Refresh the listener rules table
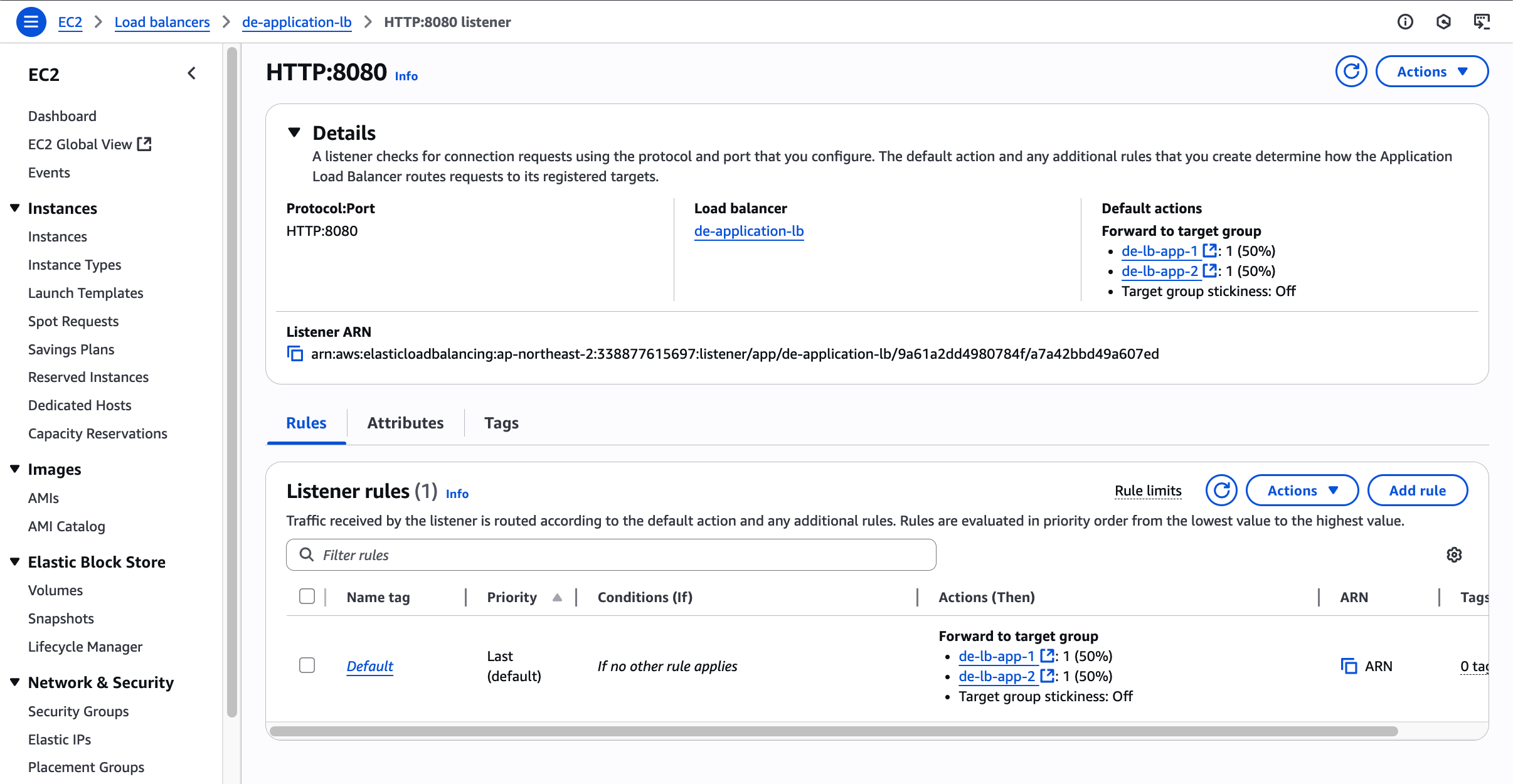Viewport: 1513px width, 784px height. [x=1221, y=490]
